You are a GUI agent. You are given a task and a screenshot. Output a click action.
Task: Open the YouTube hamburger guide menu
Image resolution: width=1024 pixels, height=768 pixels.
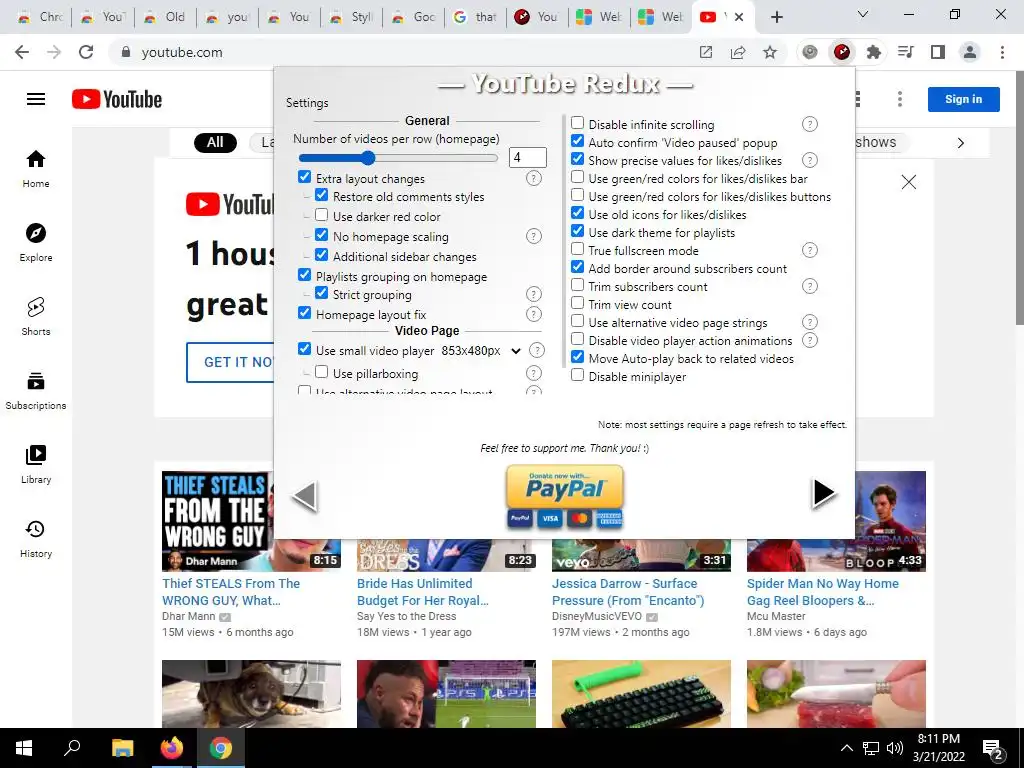click(x=36, y=99)
